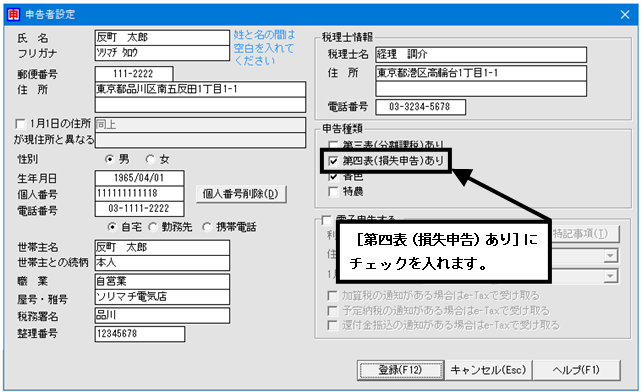Image resolution: width=642 pixels, height=392 pixels.
Task: Click the 税理士 住所 first line field
Action: pyautogui.click(x=481, y=73)
